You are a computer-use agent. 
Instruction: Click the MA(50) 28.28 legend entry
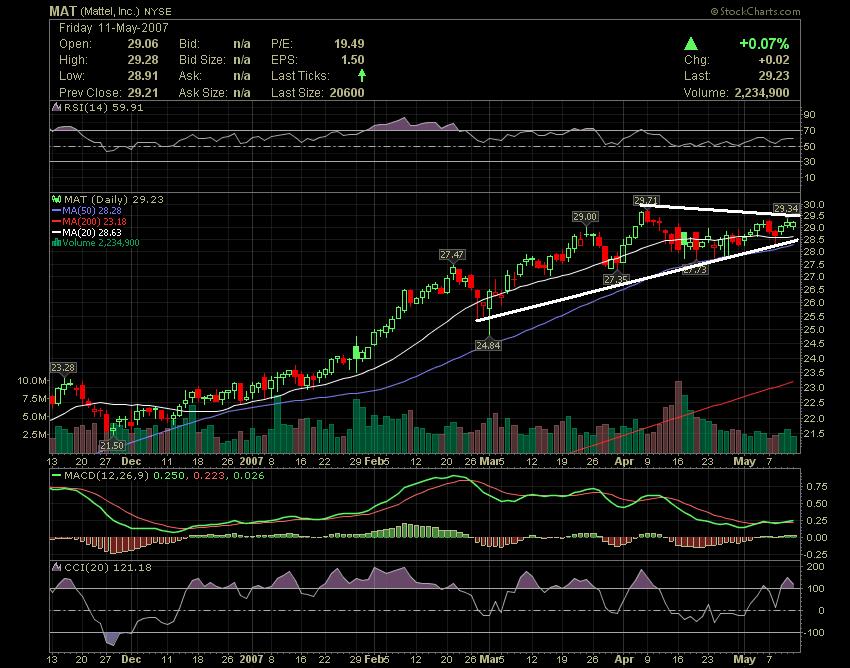click(x=92, y=210)
